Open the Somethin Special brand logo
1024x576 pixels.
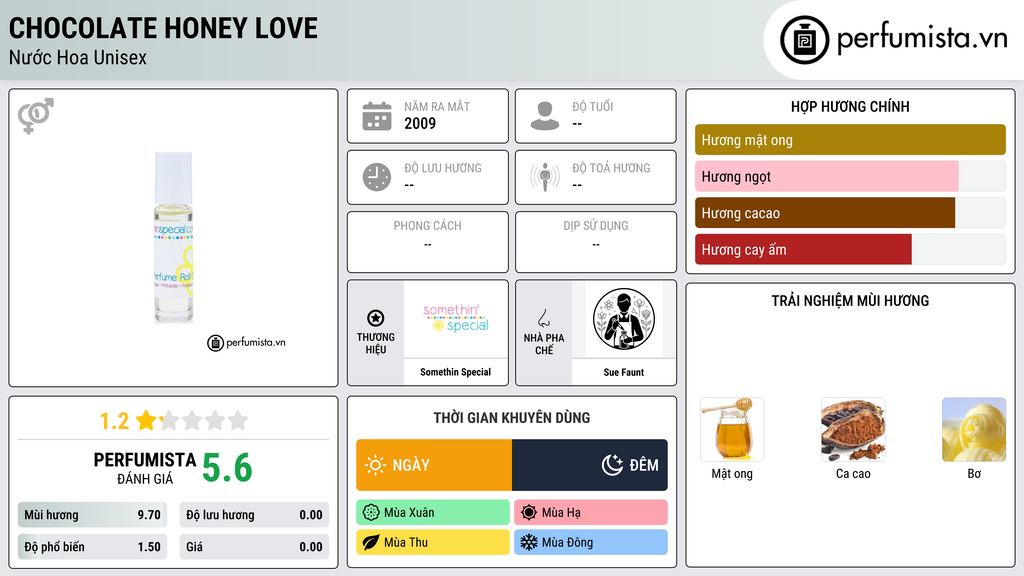(456, 319)
